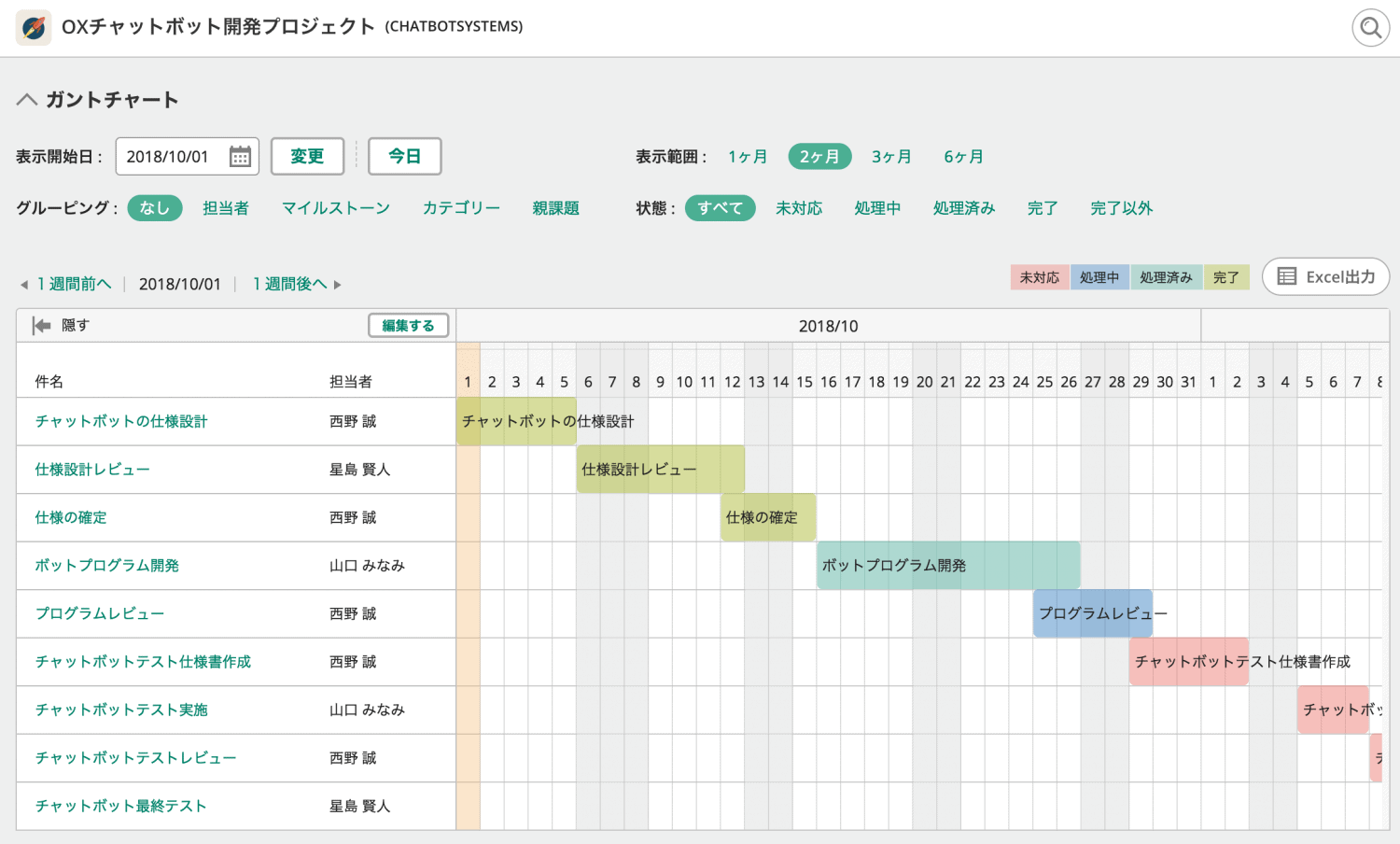1400x844 pixels.
Task: Open issue ボットプログラム開発 in the list
Action: click(107, 565)
